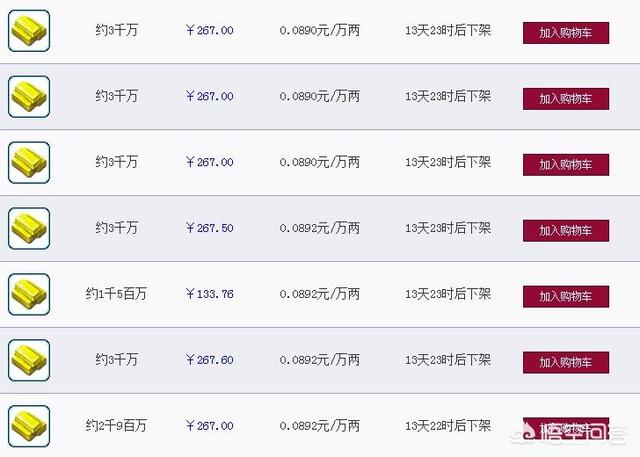Click the gold ingot icon in the third row

(x=29, y=163)
